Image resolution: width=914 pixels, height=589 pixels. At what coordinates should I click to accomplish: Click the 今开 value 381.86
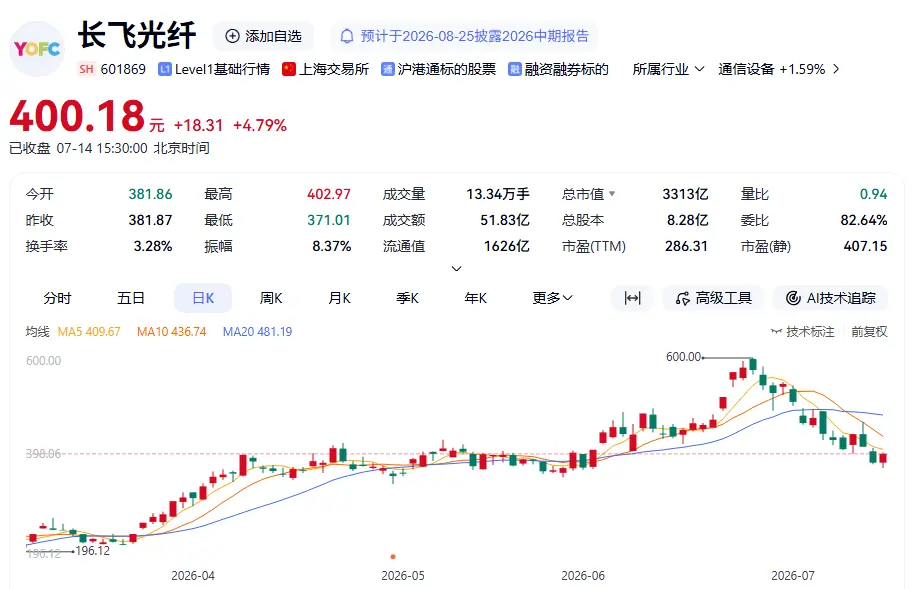[x=150, y=194]
